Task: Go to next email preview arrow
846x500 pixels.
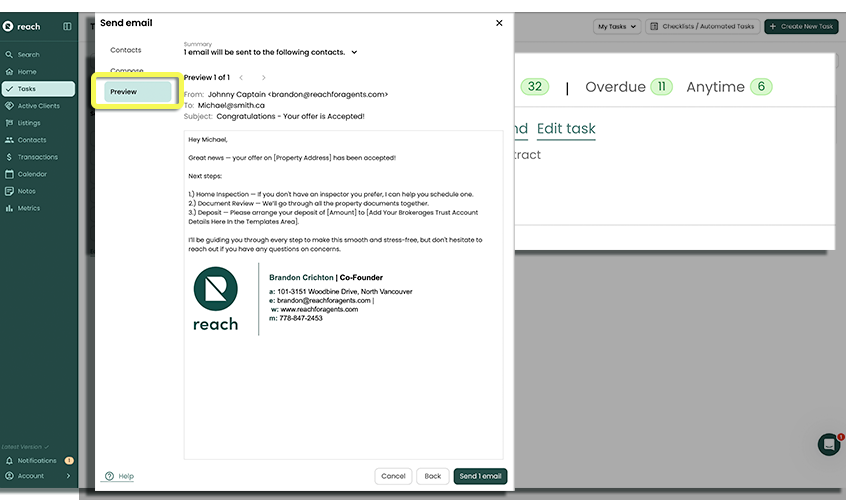Action: [x=264, y=77]
